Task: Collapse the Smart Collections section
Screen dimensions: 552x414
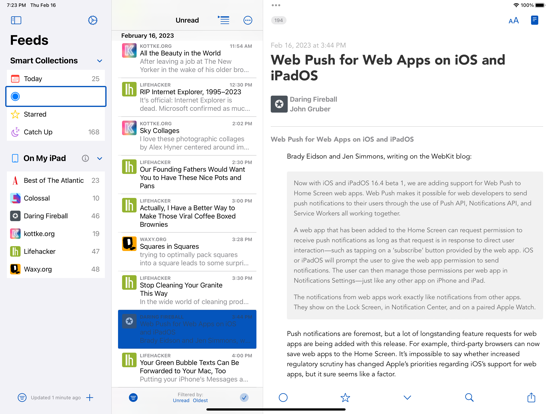Action: click(x=100, y=61)
